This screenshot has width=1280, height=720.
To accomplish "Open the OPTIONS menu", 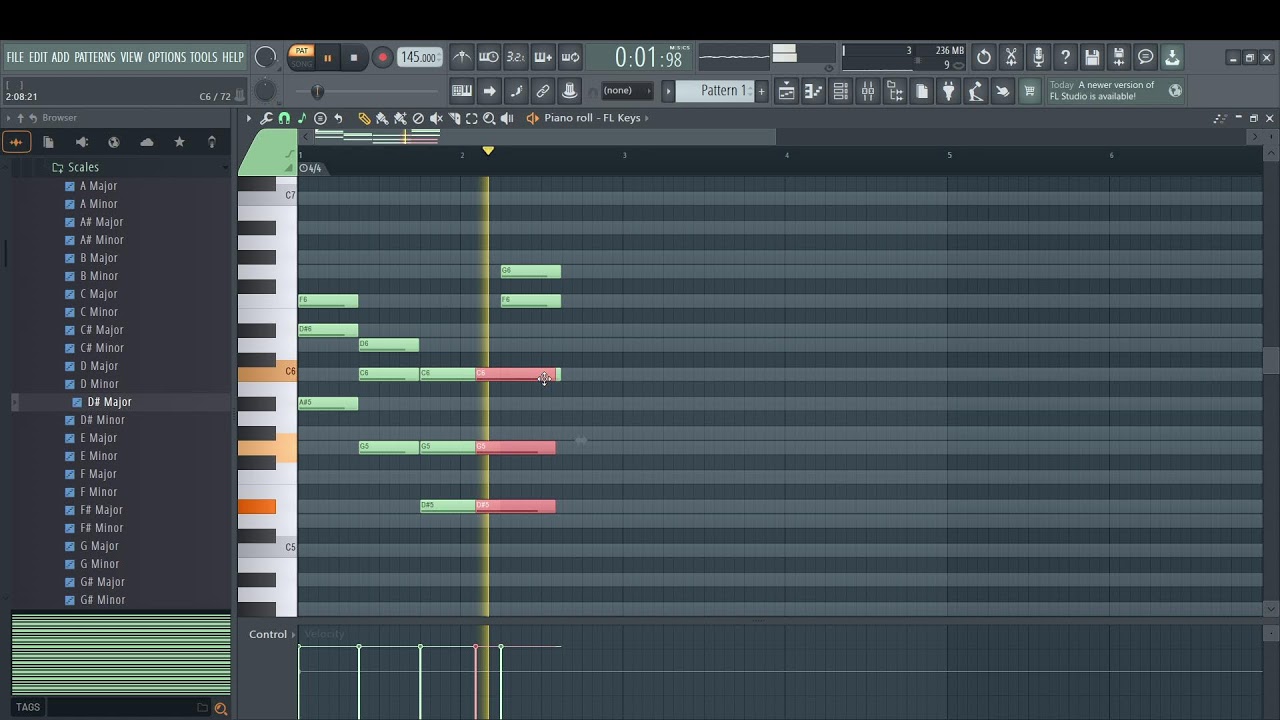I will point(167,57).
